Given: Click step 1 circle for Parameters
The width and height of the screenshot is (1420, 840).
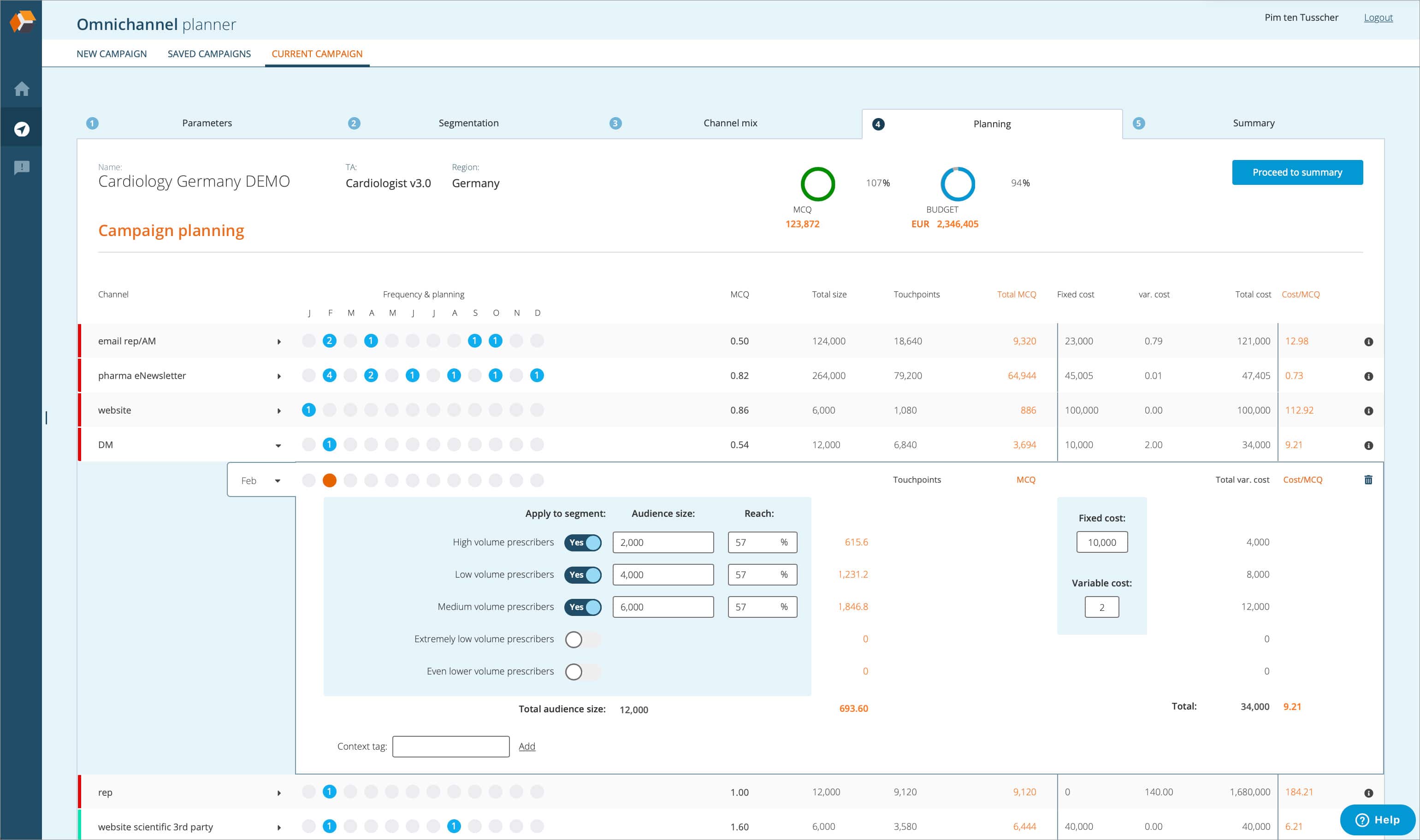Looking at the screenshot, I should [92, 124].
